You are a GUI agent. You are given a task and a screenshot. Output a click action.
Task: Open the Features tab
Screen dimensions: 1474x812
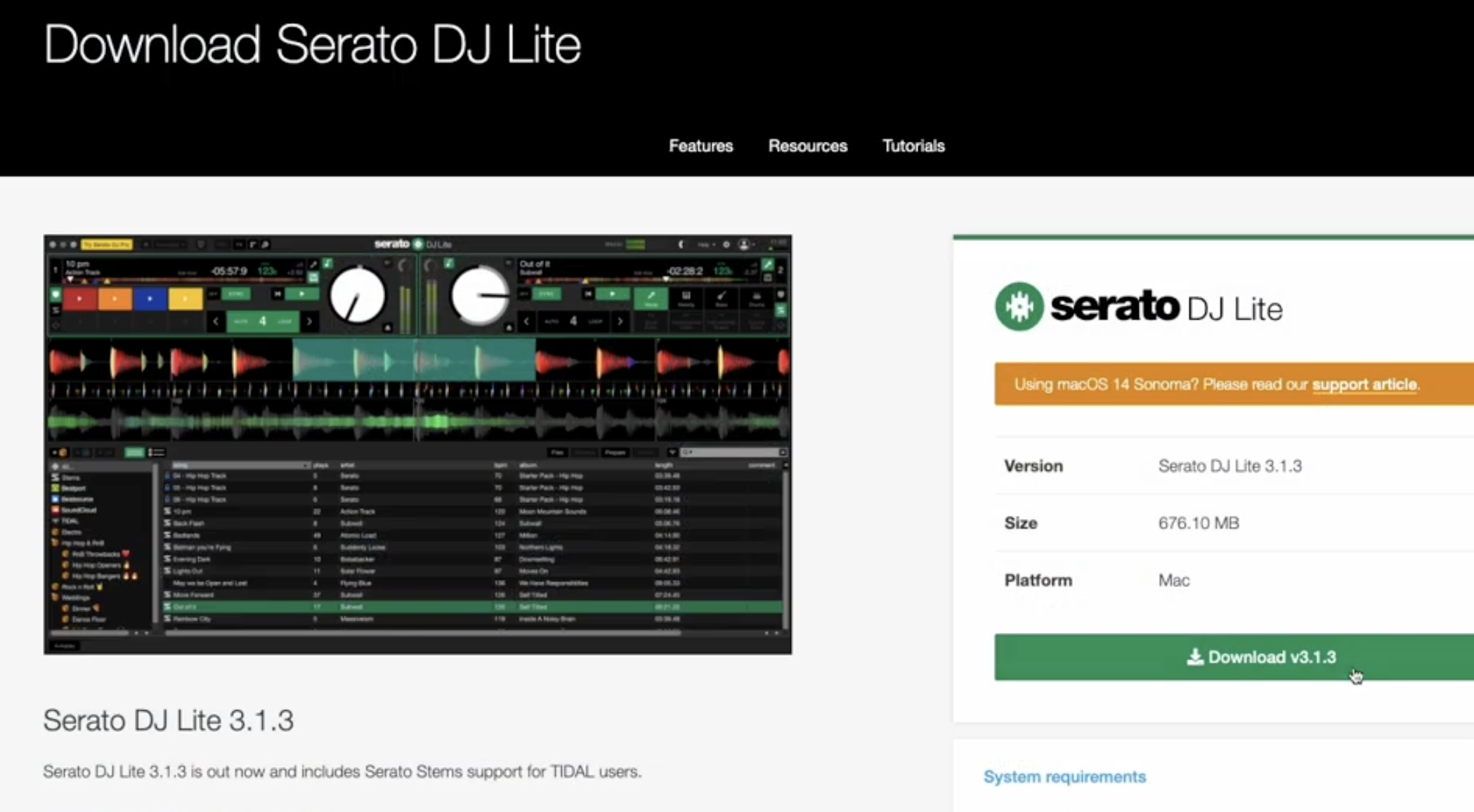pyautogui.click(x=700, y=146)
